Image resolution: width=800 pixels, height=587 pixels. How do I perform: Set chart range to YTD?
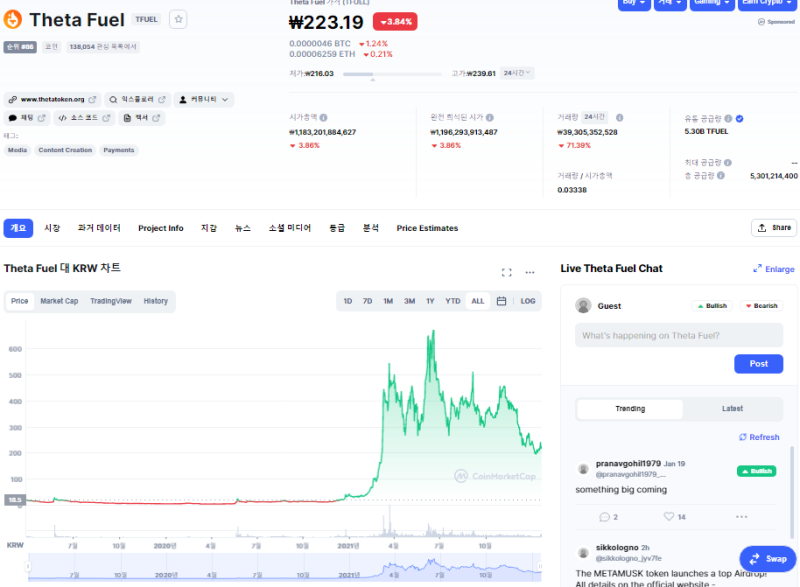pyautogui.click(x=453, y=301)
